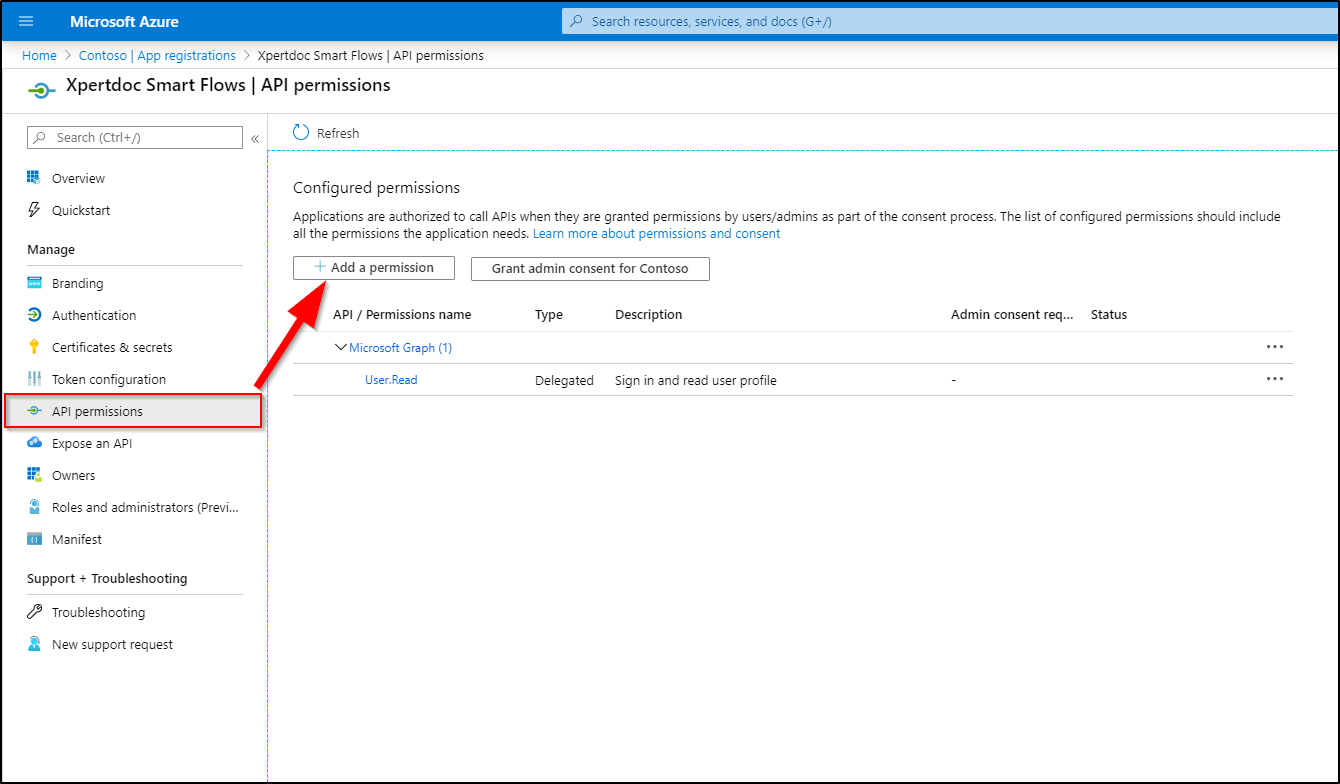The image size is (1340, 784).
Task: Open the Azure portal hamburger menu
Action: coord(27,21)
